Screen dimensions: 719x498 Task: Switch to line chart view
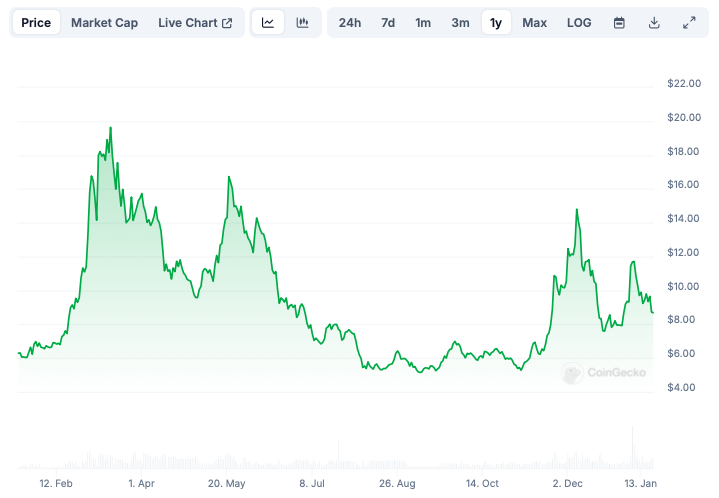(x=268, y=23)
